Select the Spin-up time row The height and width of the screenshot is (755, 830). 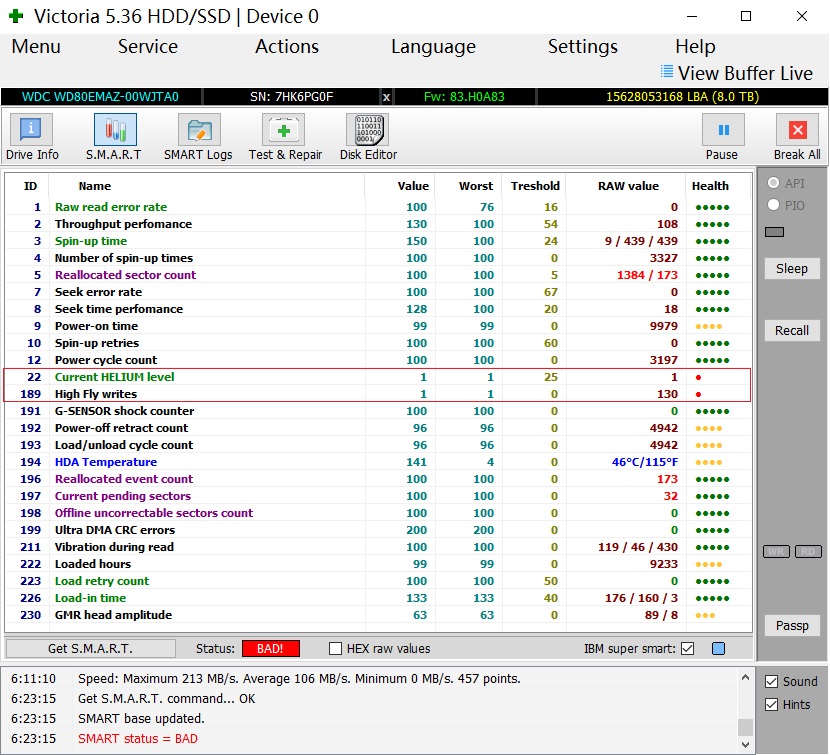click(x=378, y=241)
